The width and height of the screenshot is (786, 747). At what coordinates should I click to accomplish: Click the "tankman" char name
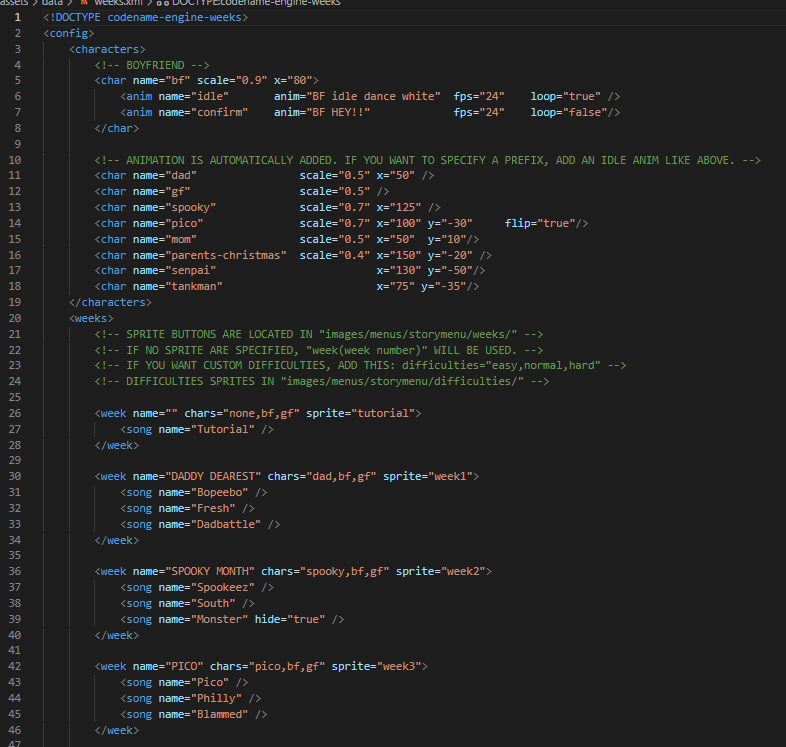point(193,287)
